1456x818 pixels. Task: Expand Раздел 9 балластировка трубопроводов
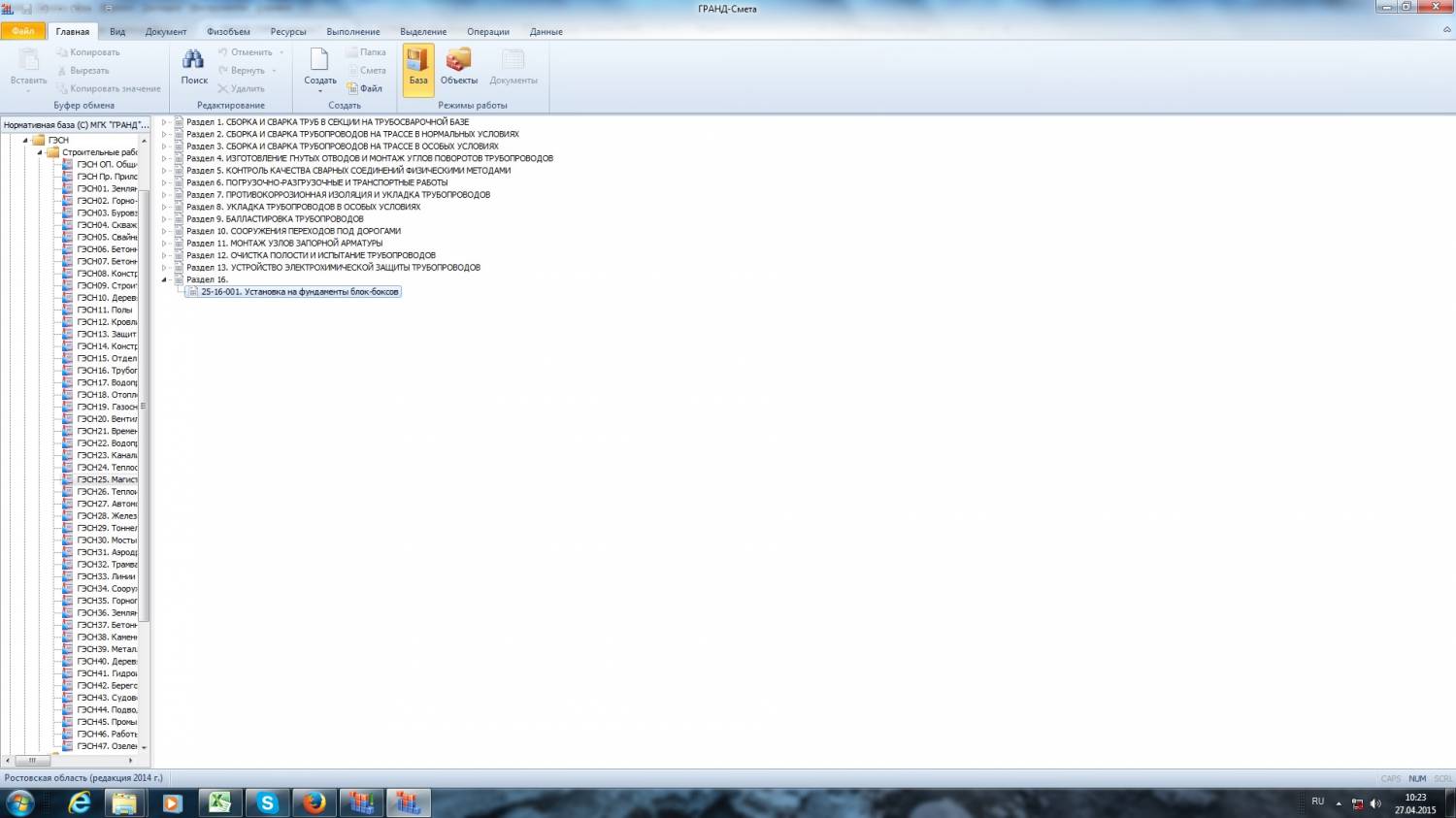tap(165, 219)
